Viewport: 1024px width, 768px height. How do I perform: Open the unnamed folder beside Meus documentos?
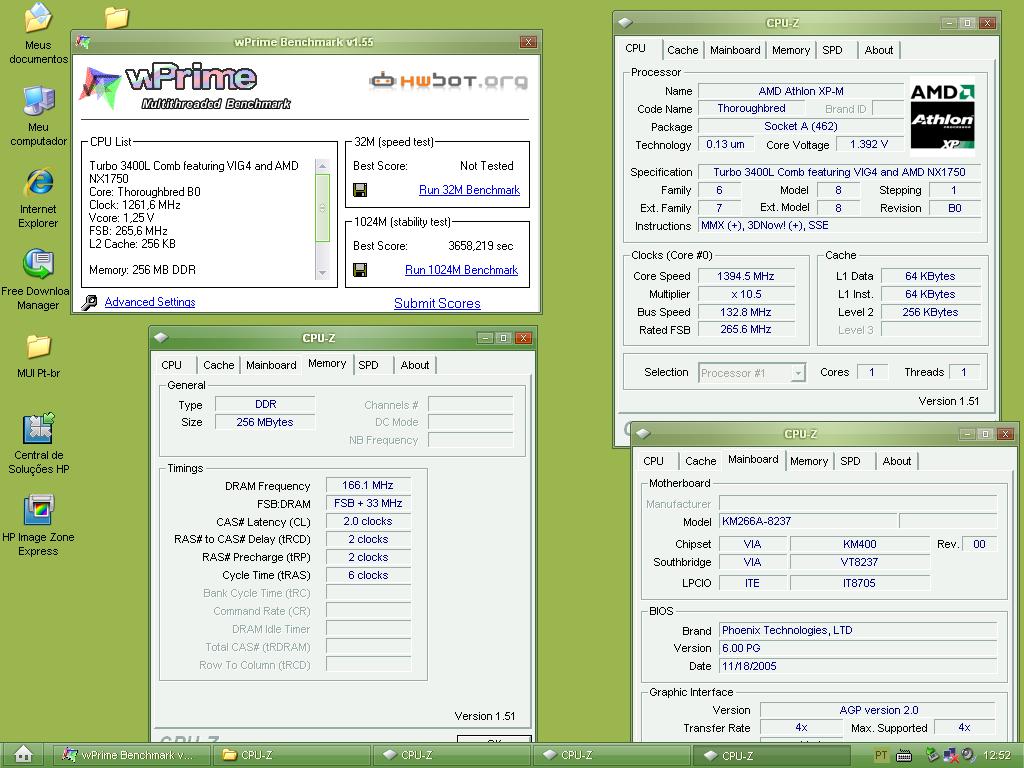117,17
